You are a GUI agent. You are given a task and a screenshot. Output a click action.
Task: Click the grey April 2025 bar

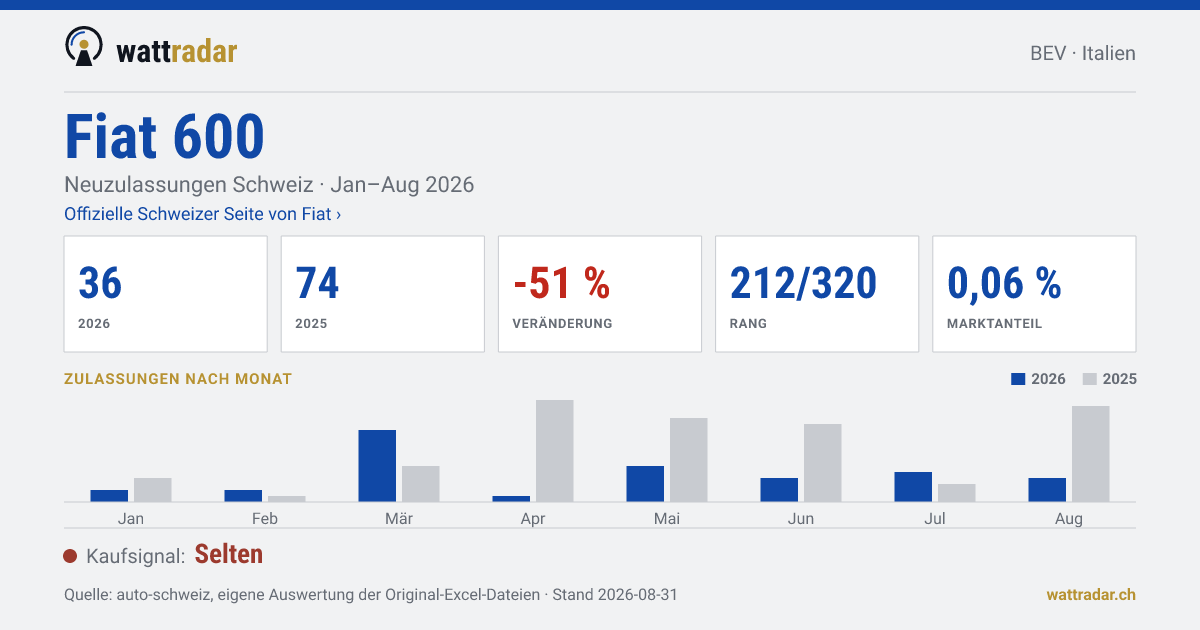click(x=555, y=450)
